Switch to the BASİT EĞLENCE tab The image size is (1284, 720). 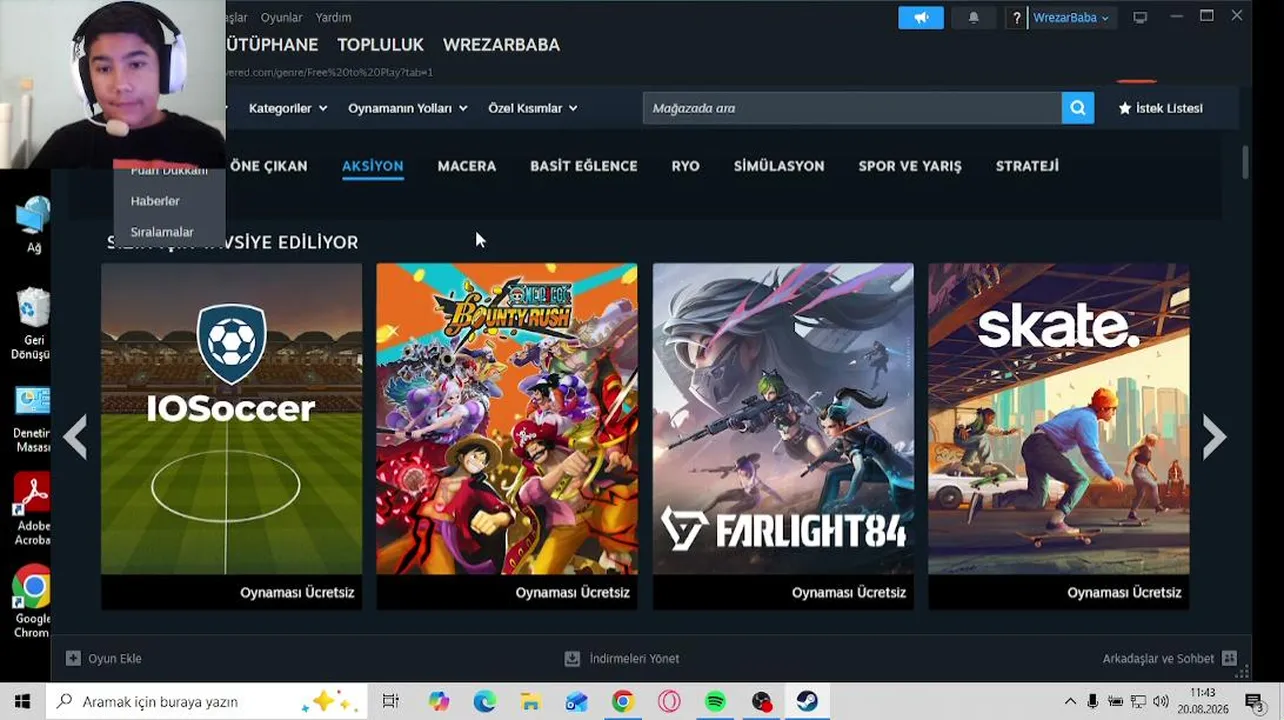(x=584, y=166)
